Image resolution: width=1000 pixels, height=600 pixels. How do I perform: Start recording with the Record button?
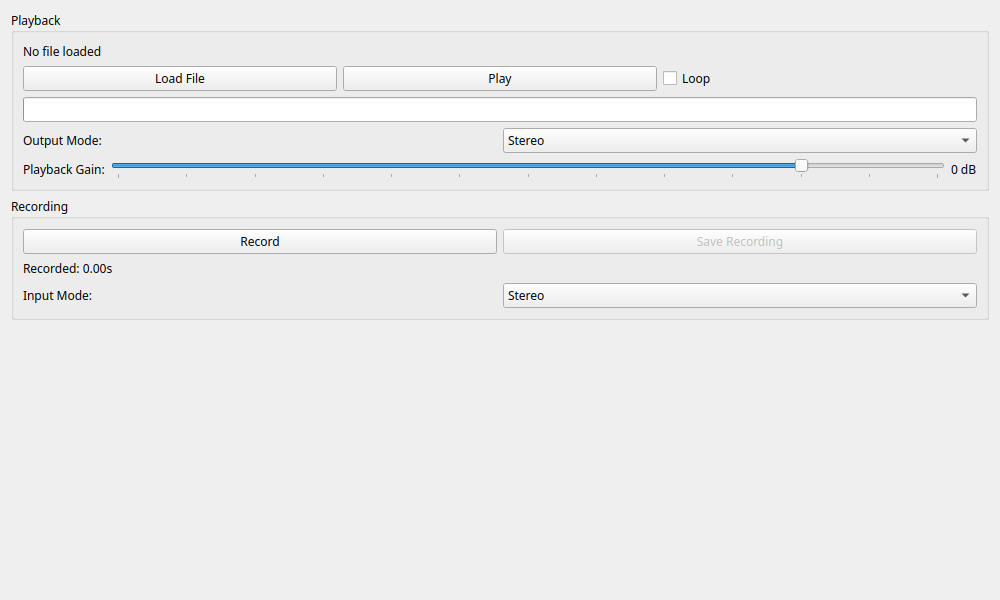(x=260, y=242)
